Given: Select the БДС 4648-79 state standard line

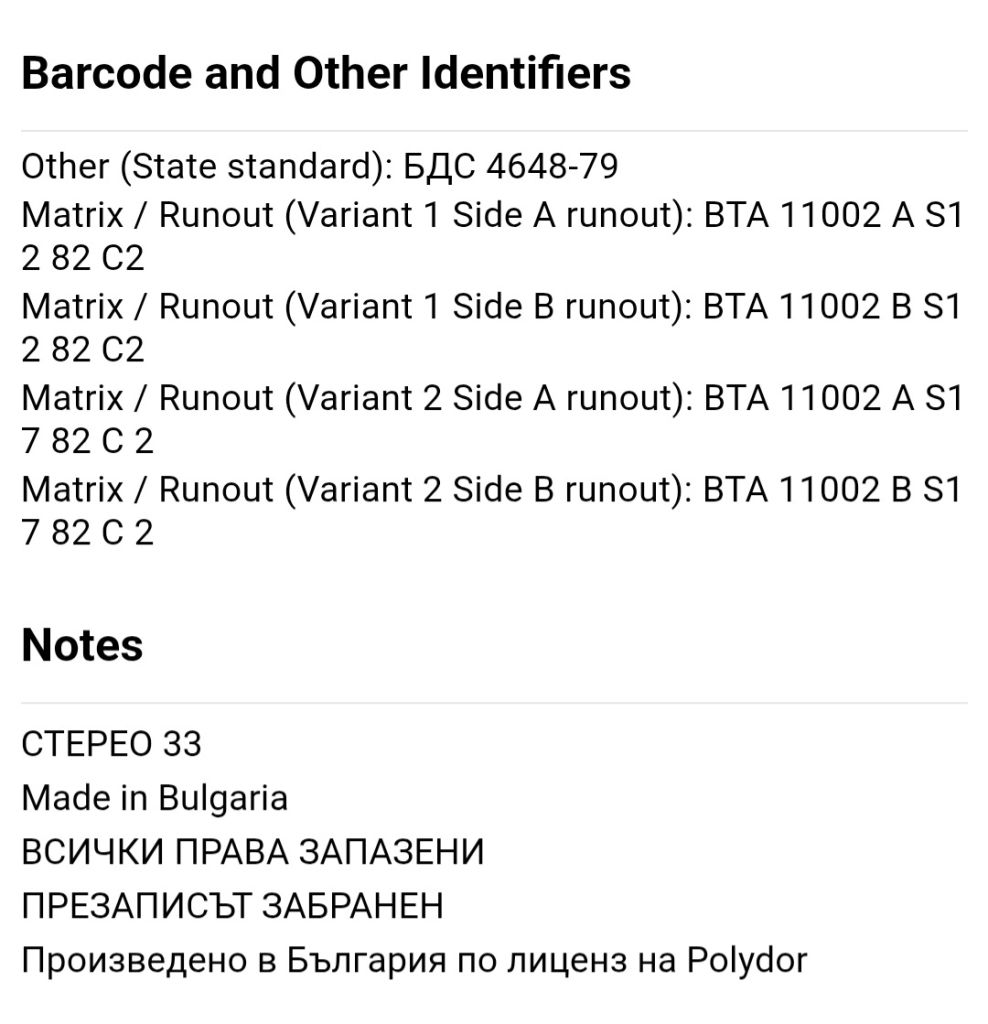Looking at the screenshot, I should 319,166.
